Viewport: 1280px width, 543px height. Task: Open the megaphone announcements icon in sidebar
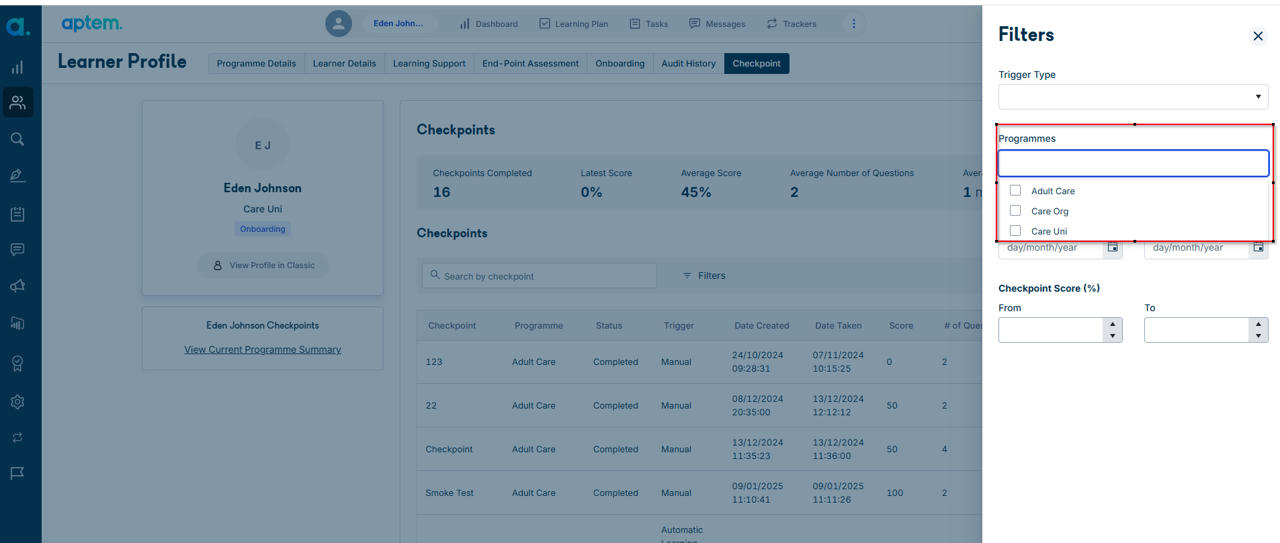(17, 286)
